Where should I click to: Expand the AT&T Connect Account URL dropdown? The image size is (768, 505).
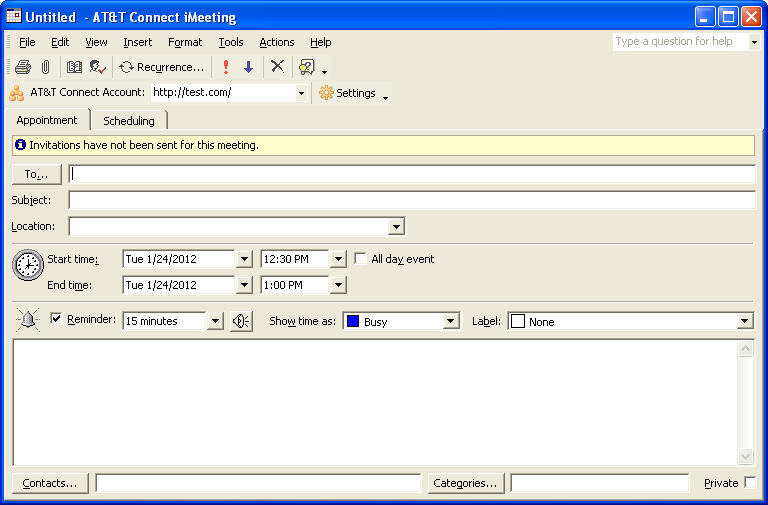click(x=301, y=93)
